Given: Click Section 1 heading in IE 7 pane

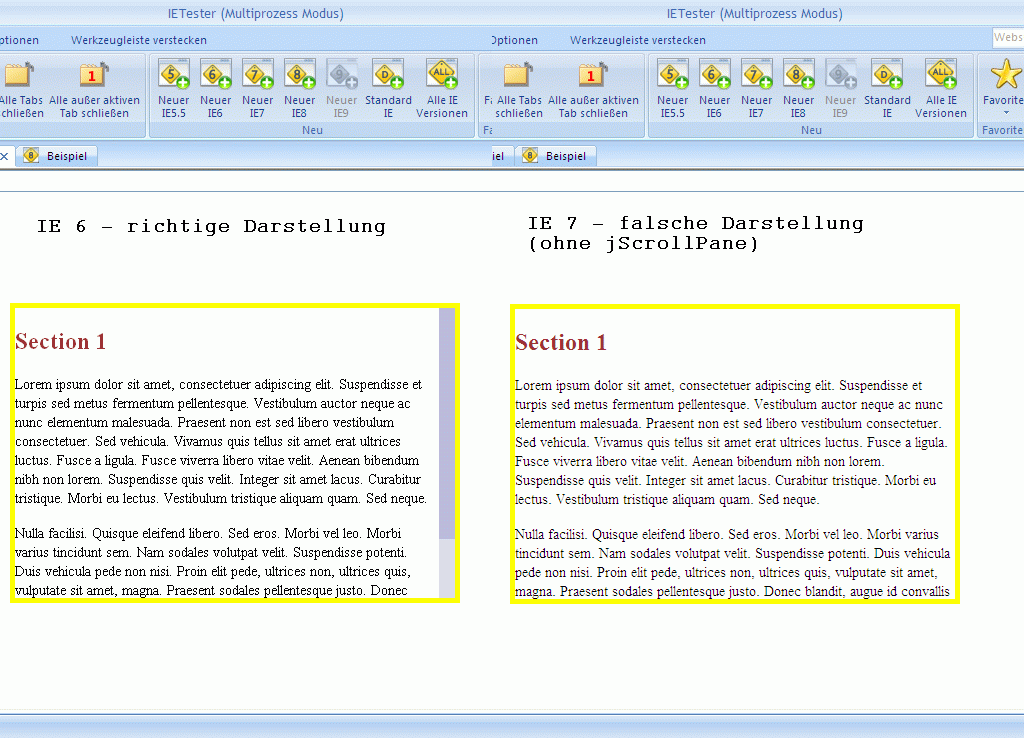Looking at the screenshot, I should [561, 342].
